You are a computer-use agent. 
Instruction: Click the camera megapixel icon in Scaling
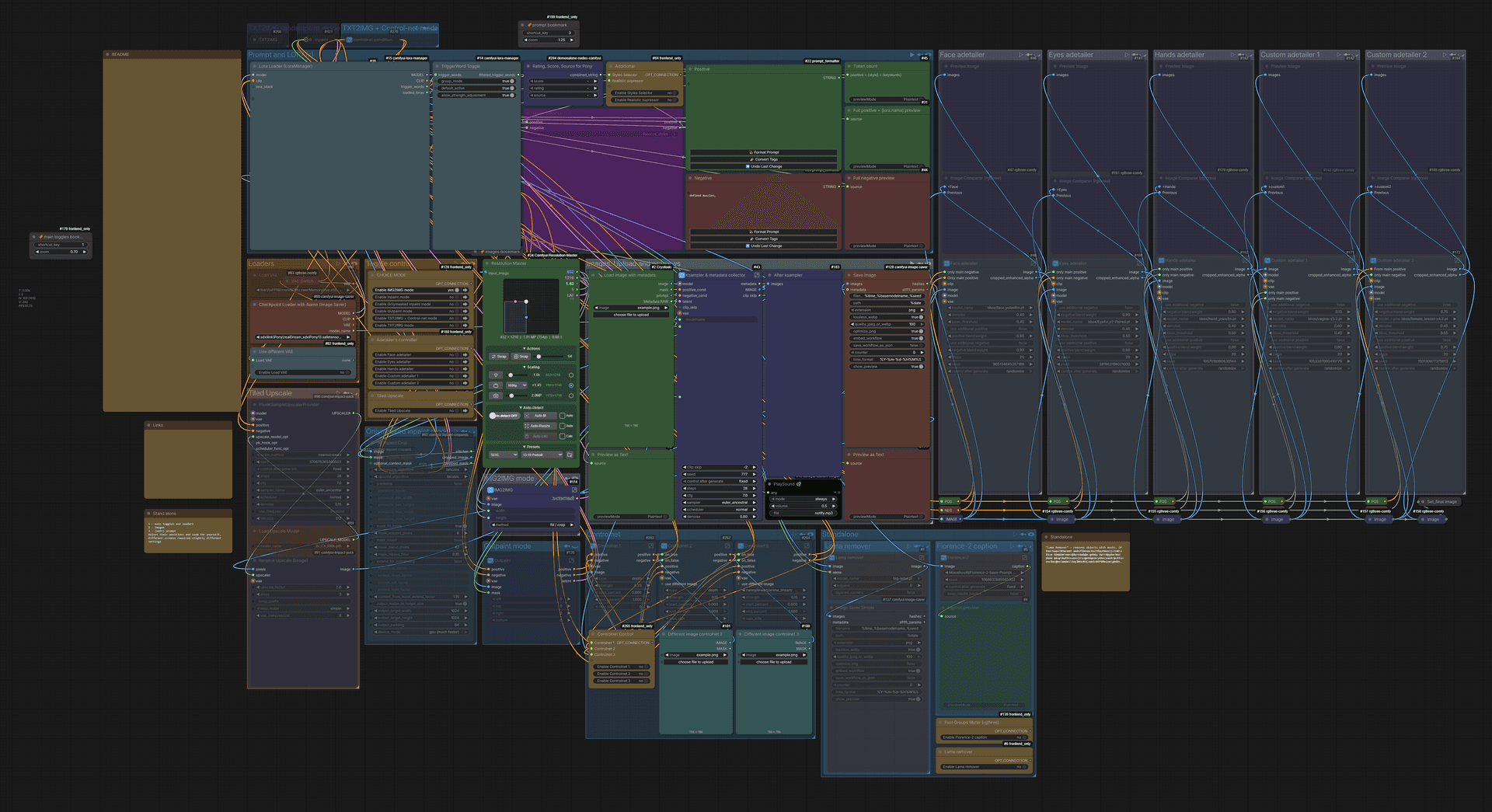(x=496, y=396)
